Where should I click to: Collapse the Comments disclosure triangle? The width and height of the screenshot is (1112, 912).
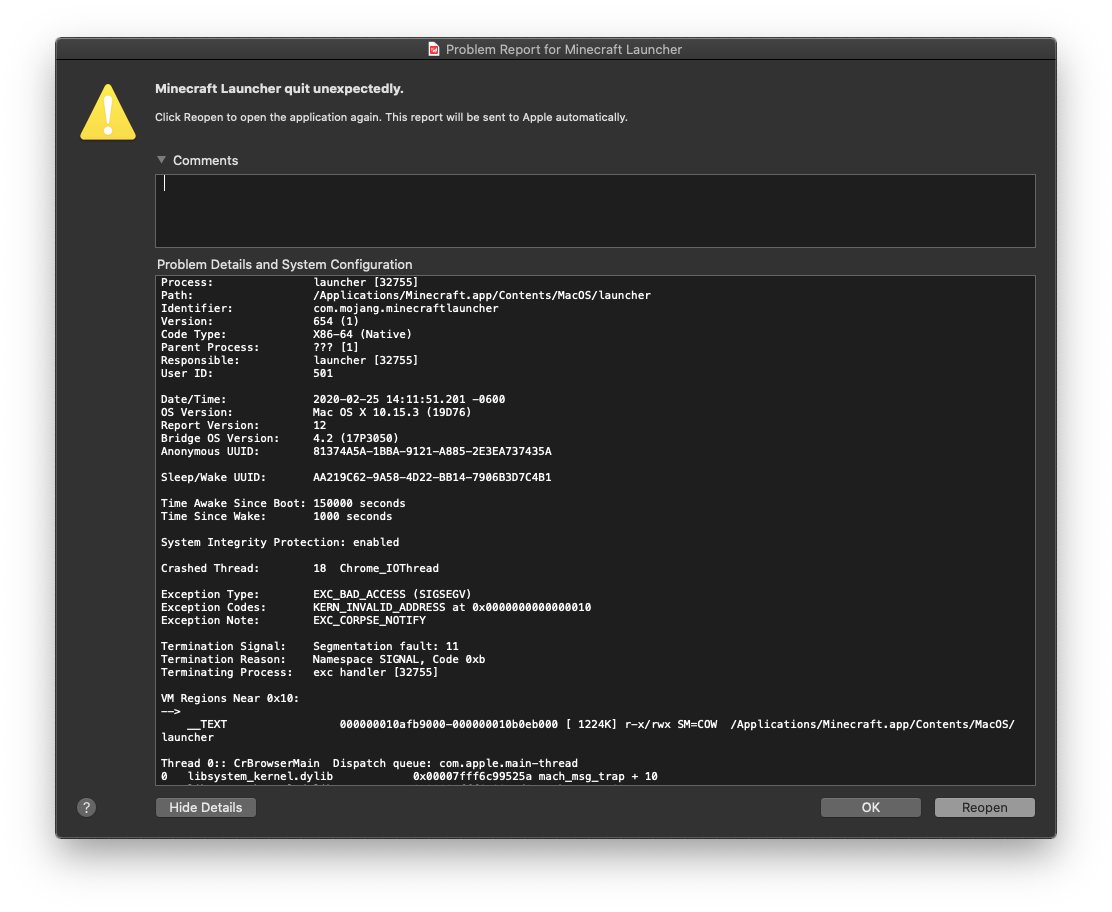tap(161, 160)
